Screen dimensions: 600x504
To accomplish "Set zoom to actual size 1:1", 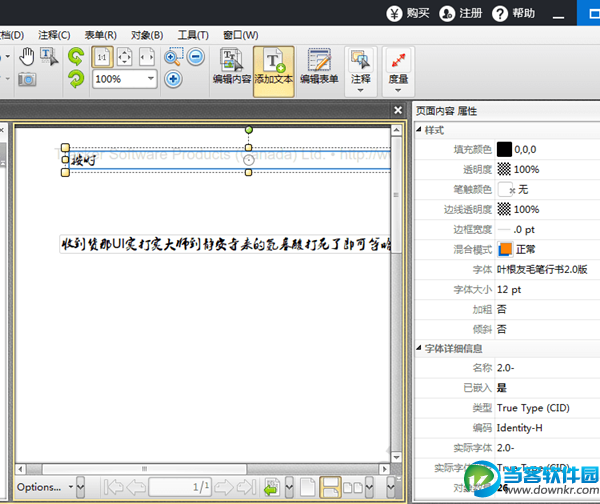I will point(102,57).
